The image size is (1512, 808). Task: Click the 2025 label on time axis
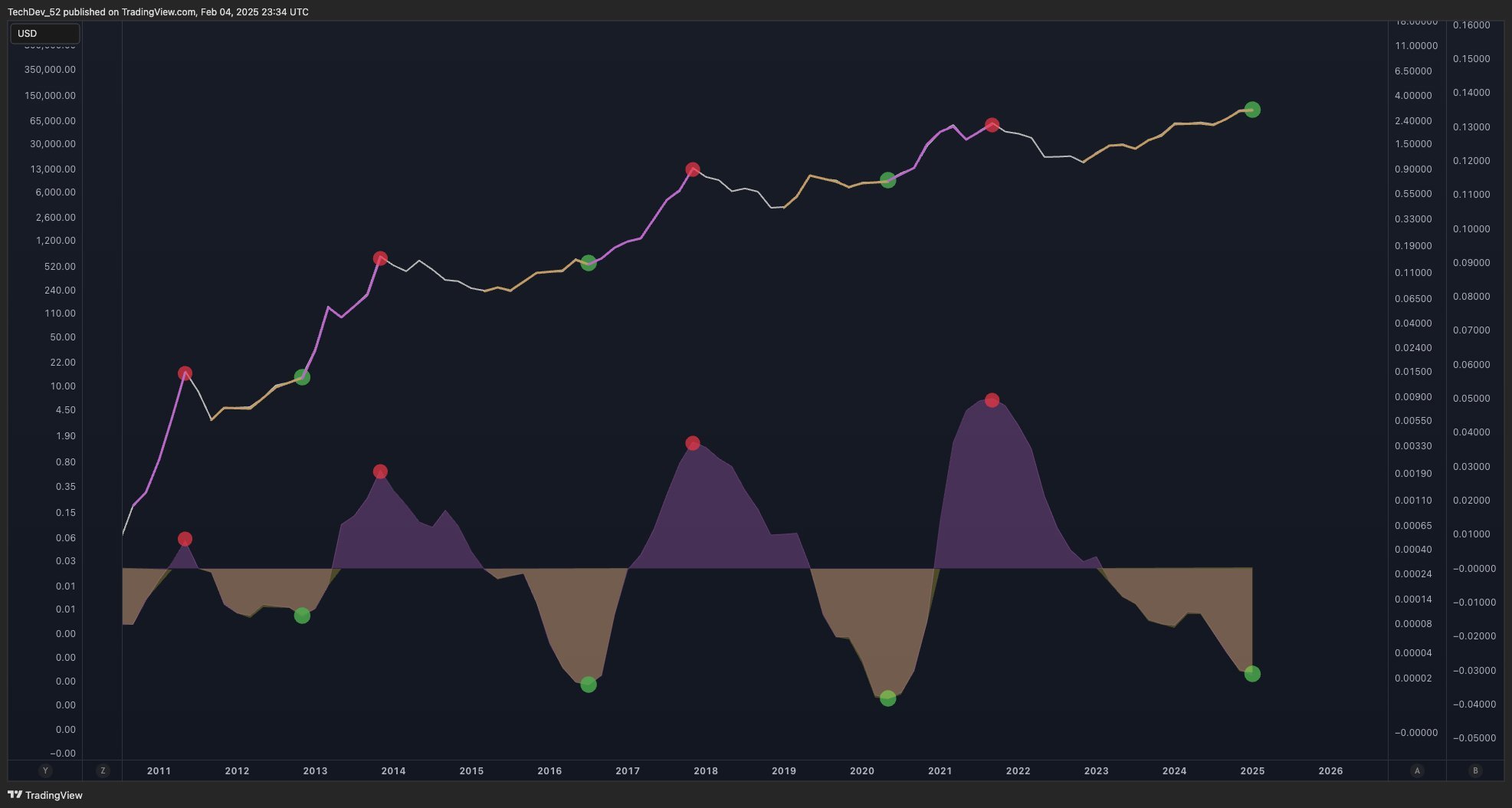(1252, 771)
